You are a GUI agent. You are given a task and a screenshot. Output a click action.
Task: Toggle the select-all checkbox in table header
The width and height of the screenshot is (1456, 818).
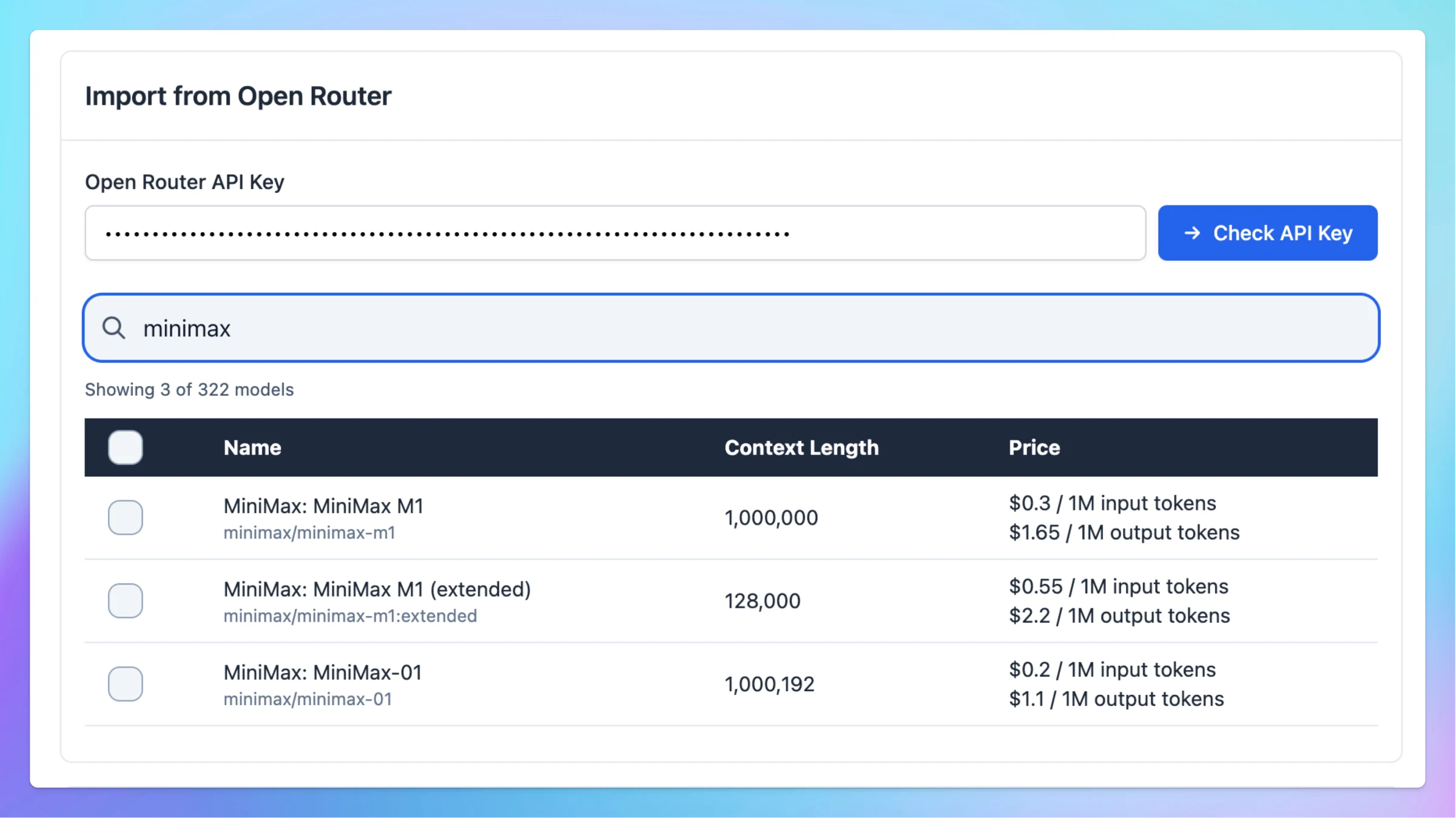click(126, 448)
